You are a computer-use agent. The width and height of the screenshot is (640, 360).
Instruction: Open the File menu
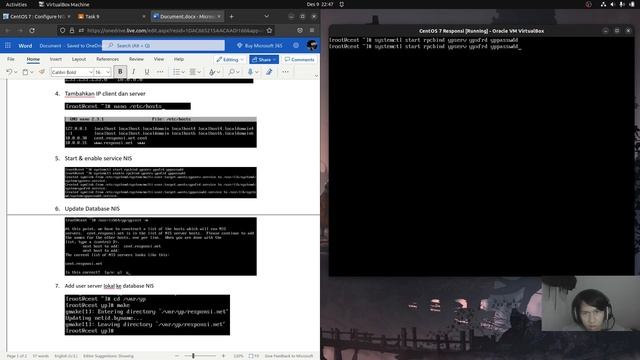coord(11,59)
